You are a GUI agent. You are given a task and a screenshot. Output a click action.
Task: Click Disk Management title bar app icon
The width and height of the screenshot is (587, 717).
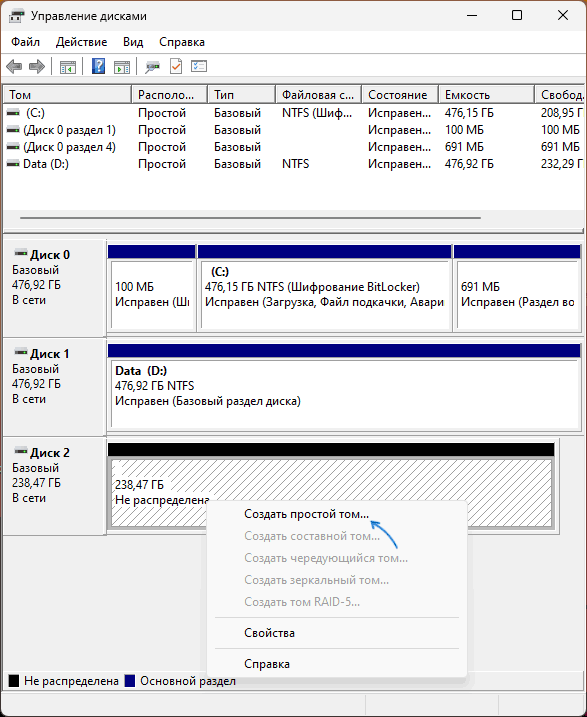(16, 16)
